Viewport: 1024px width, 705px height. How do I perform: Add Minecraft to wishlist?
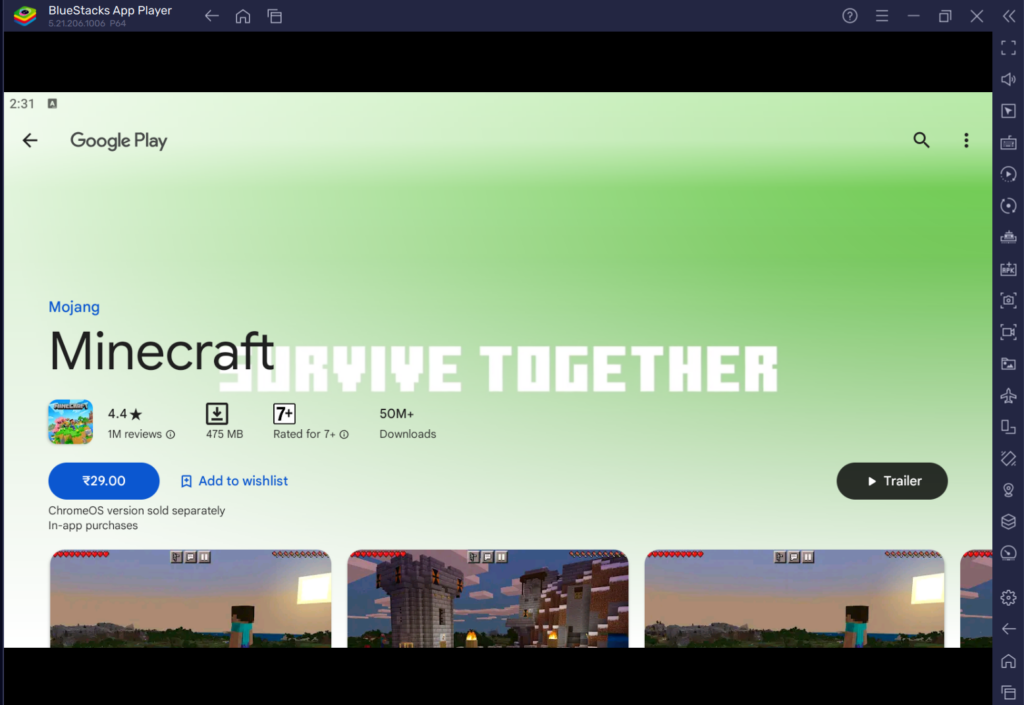(233, 481)
